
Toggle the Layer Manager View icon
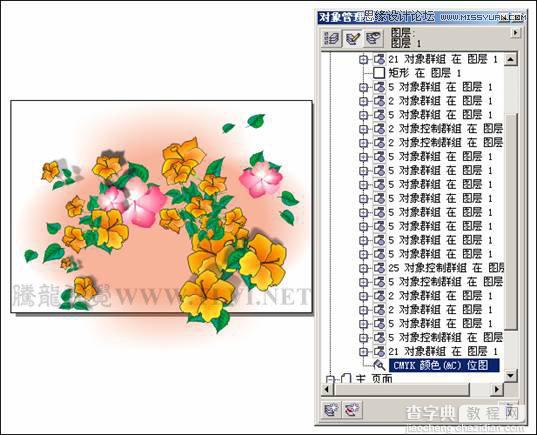pos(373,38)
